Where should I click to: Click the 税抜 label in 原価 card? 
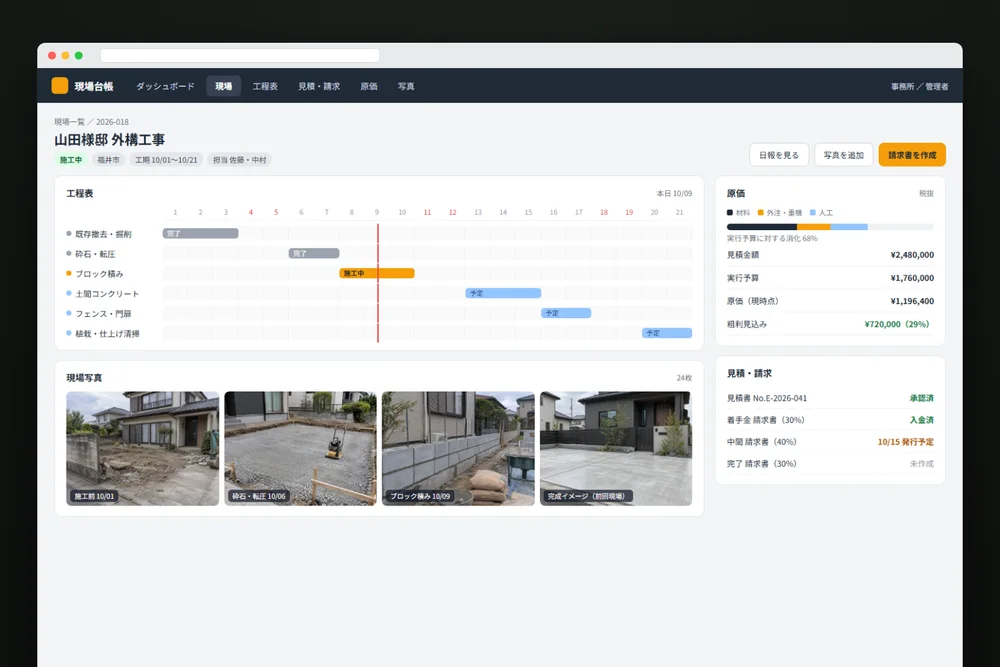pos(926,193)
